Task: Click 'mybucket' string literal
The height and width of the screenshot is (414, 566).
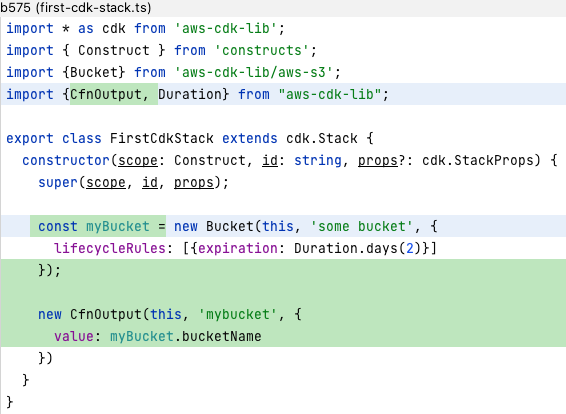Action: (238, 314)
